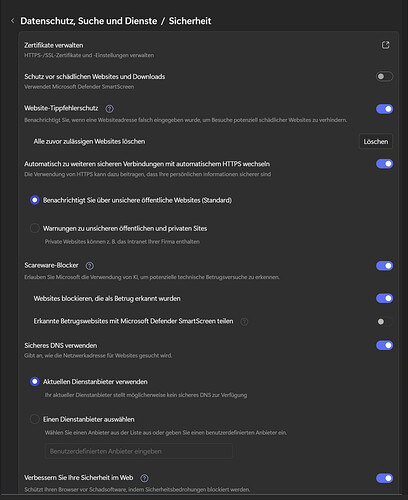Toggle the Scareware-Blocker switch off

click(384, 266)
